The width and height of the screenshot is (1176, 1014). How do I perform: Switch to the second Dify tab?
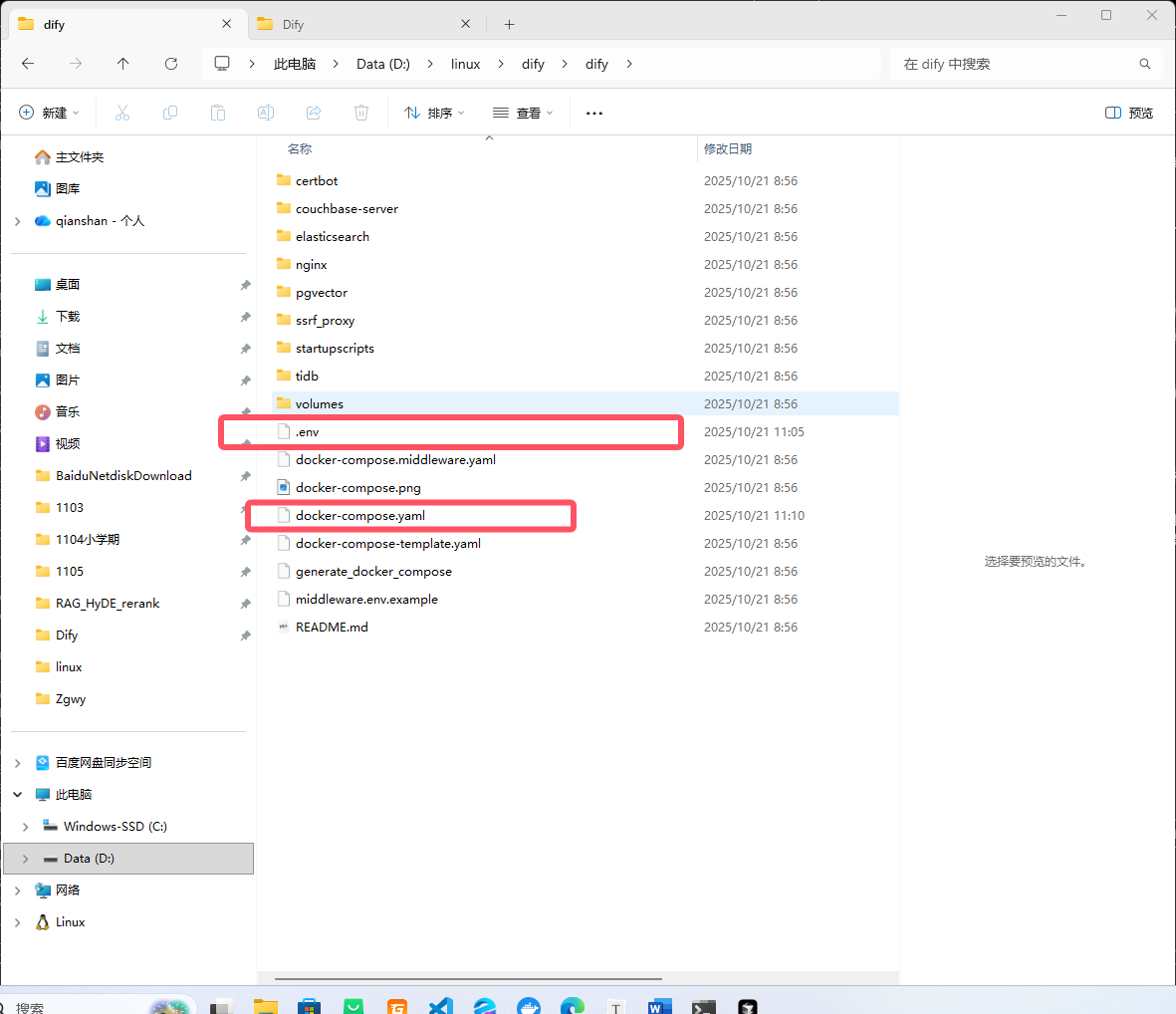coord(358,24)
